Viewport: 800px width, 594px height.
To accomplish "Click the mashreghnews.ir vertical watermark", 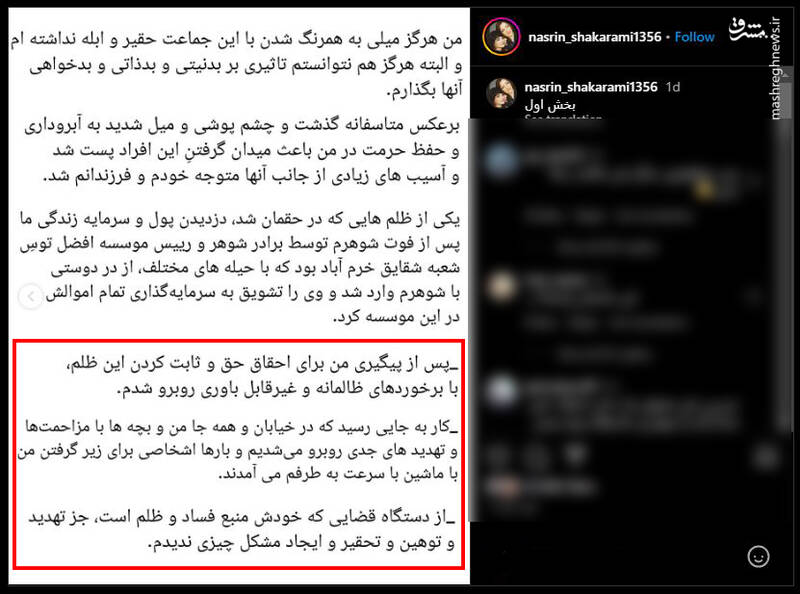I will point(776,69).
